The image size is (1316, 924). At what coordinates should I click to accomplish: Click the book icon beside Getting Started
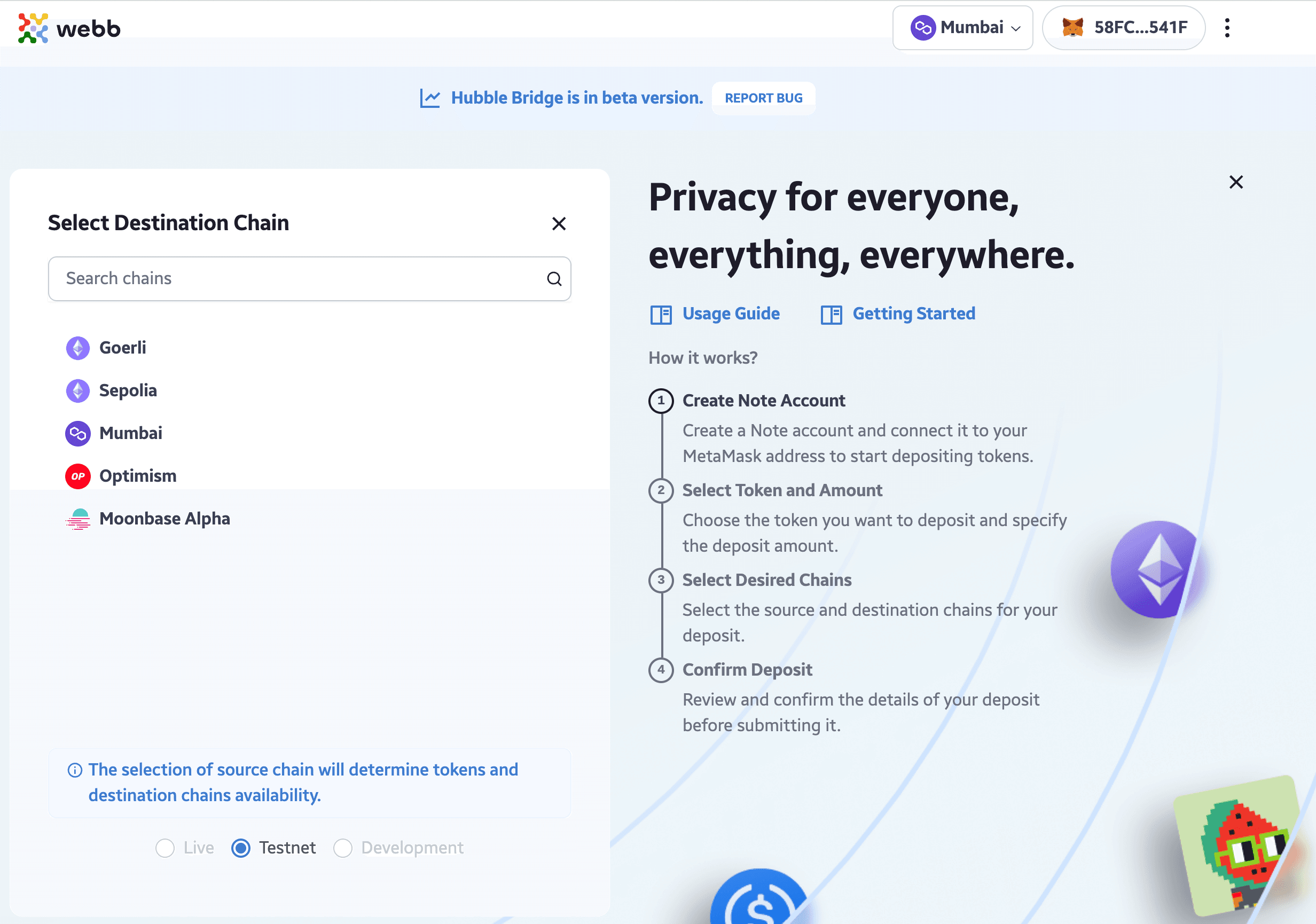click(831, 315)
